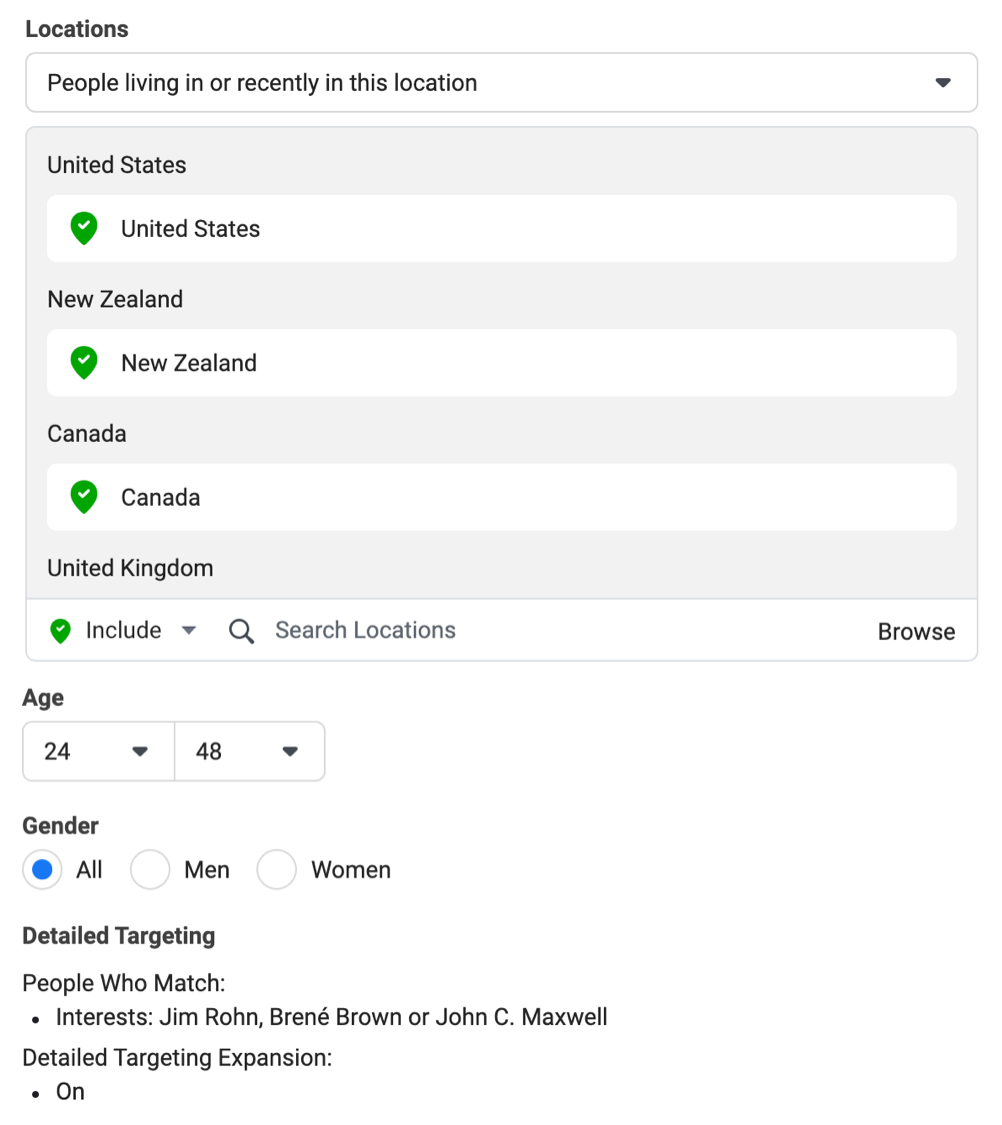Click the green pin icon beside United States
The width and height of the screenshot is (1002, 1125).
pos(84,229)
